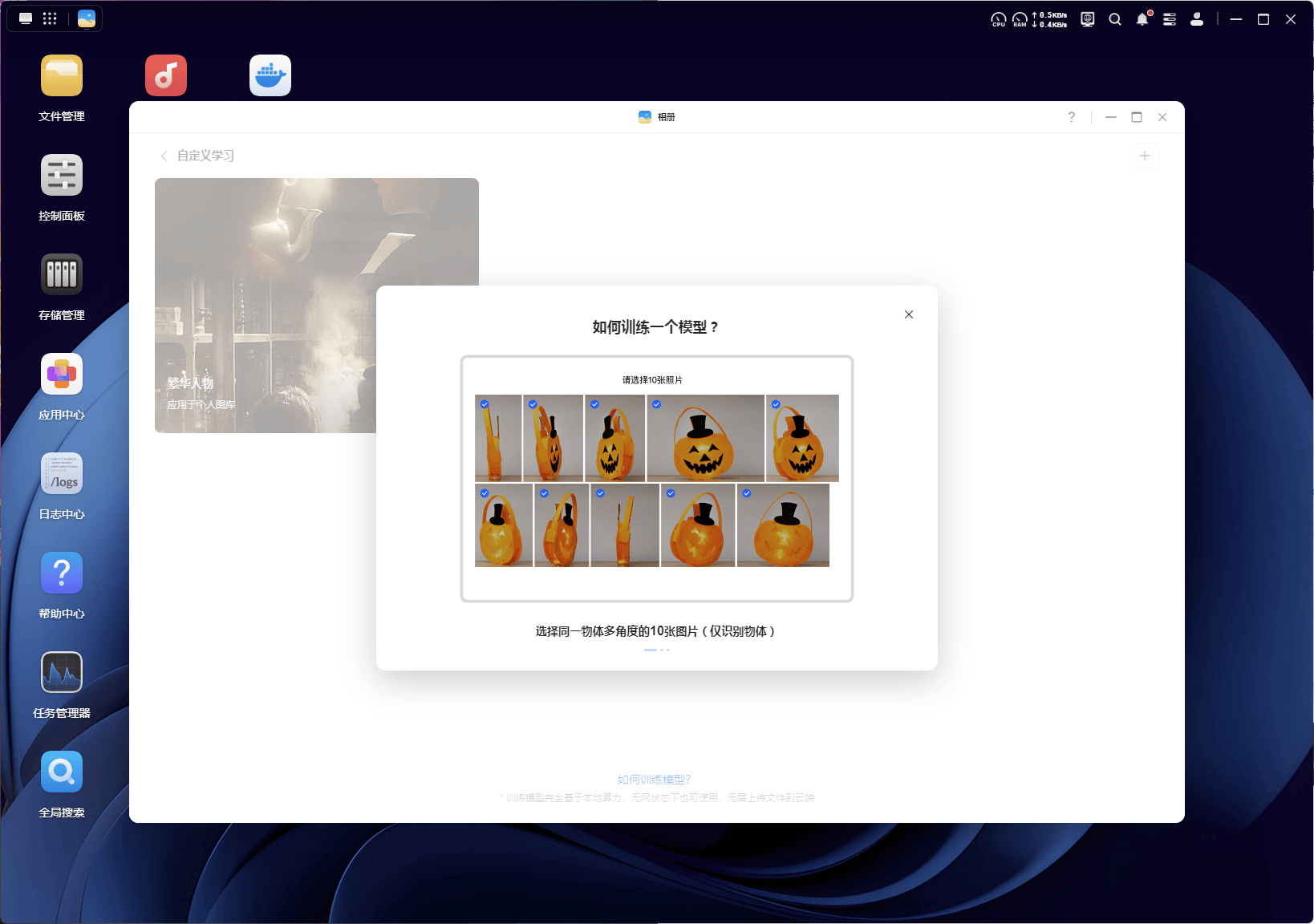The image size is (1314, 924).
Task: Open the user account icon in top bar
Action: coord(1197,19)
